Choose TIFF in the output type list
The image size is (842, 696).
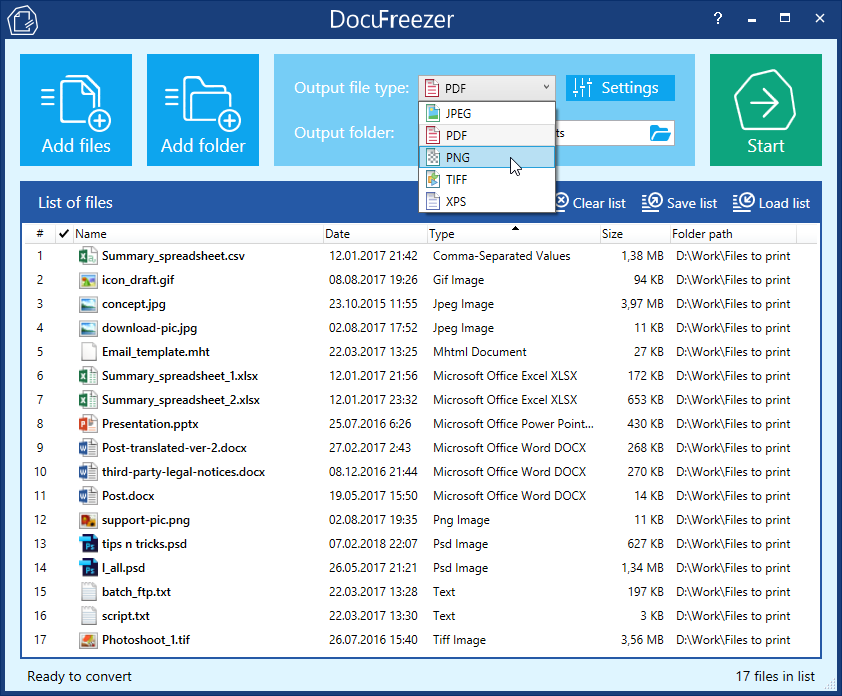[x=487, y=179]
